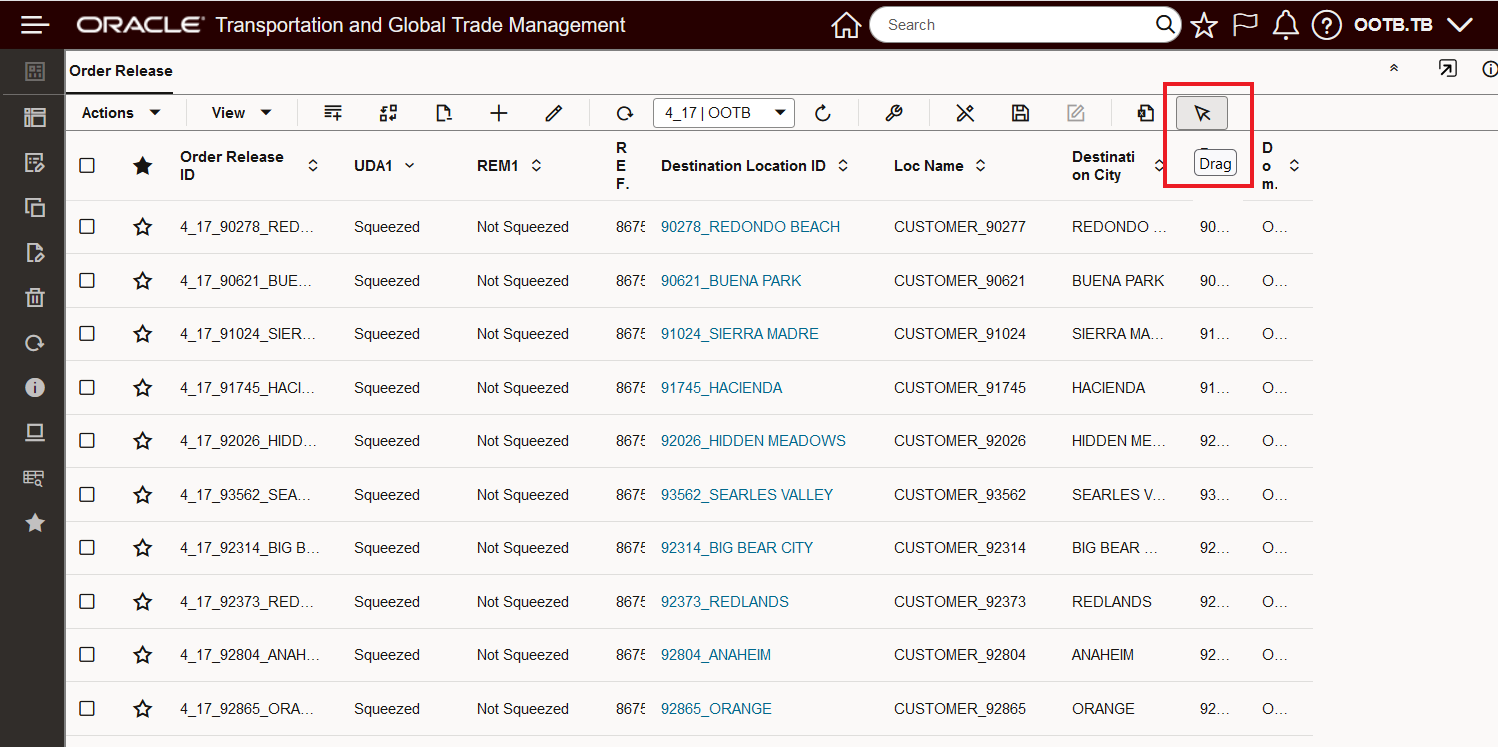Open Favorites star in the top header
Viewport: 1498px width, 747px height.
(x=1204, y=25)
